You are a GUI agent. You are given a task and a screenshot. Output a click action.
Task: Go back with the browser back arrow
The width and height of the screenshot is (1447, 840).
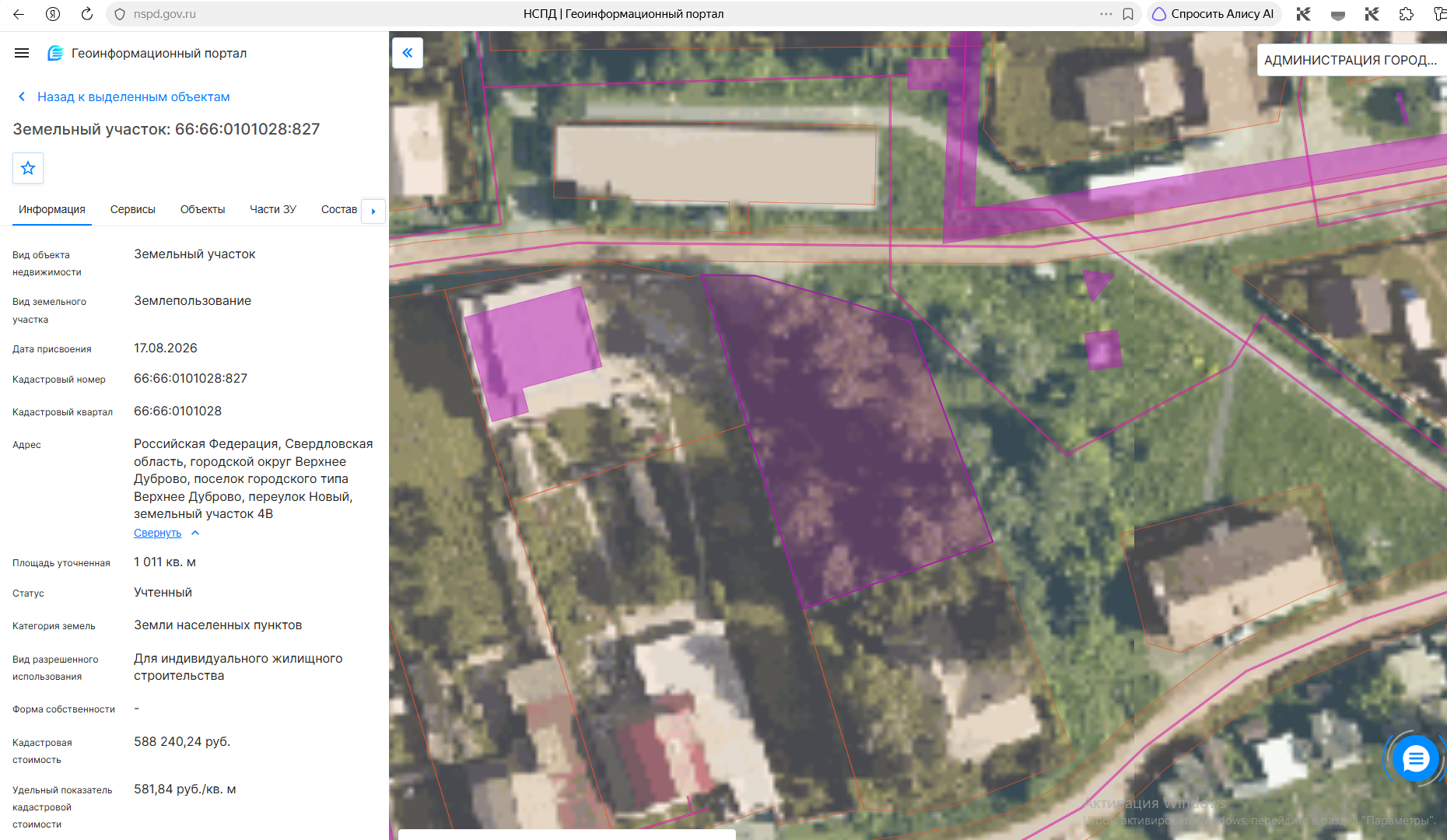(x=19, y=14)
